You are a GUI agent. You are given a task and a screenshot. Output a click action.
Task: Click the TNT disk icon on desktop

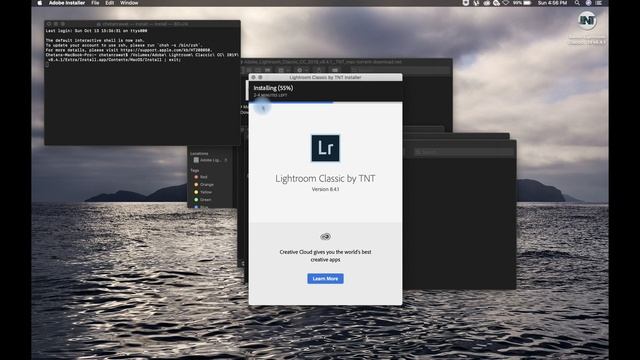click(x=587, y=20)
